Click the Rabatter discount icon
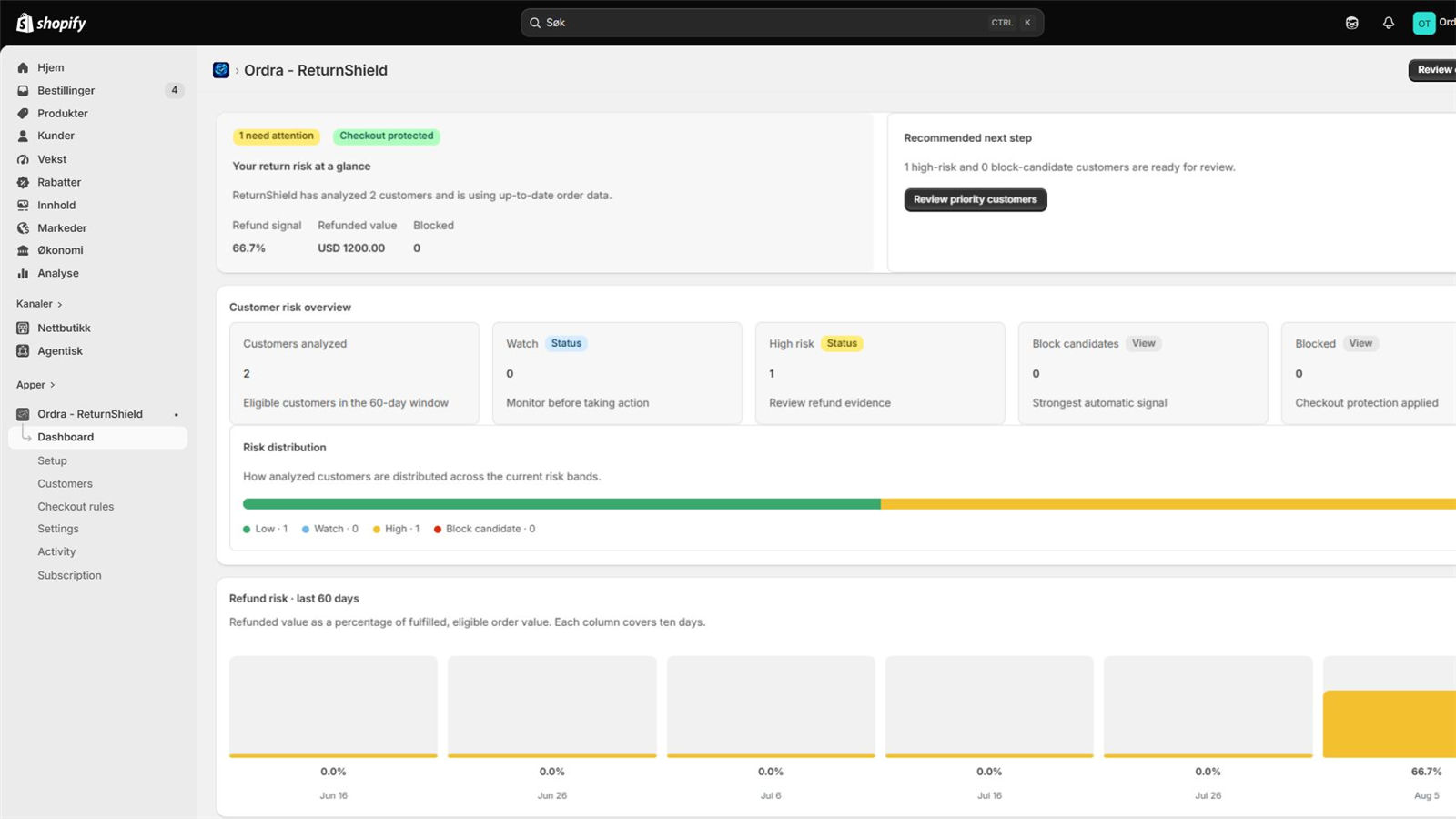Screen dimensions: 1456x819 point(23,182)
